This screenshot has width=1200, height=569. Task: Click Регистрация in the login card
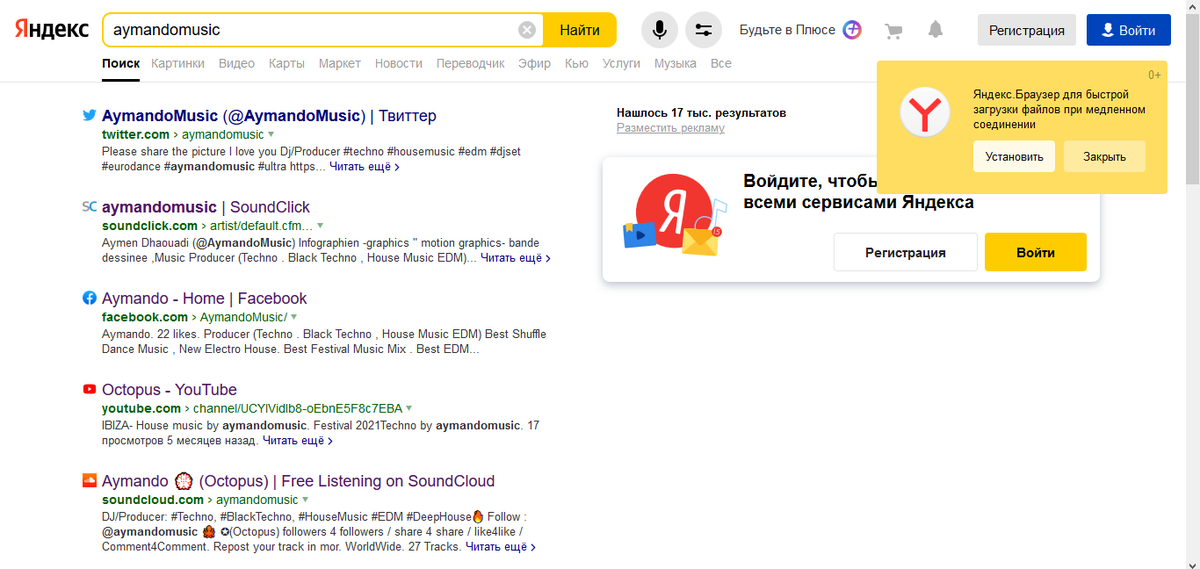pyautogui.click(x=905, y=252)
